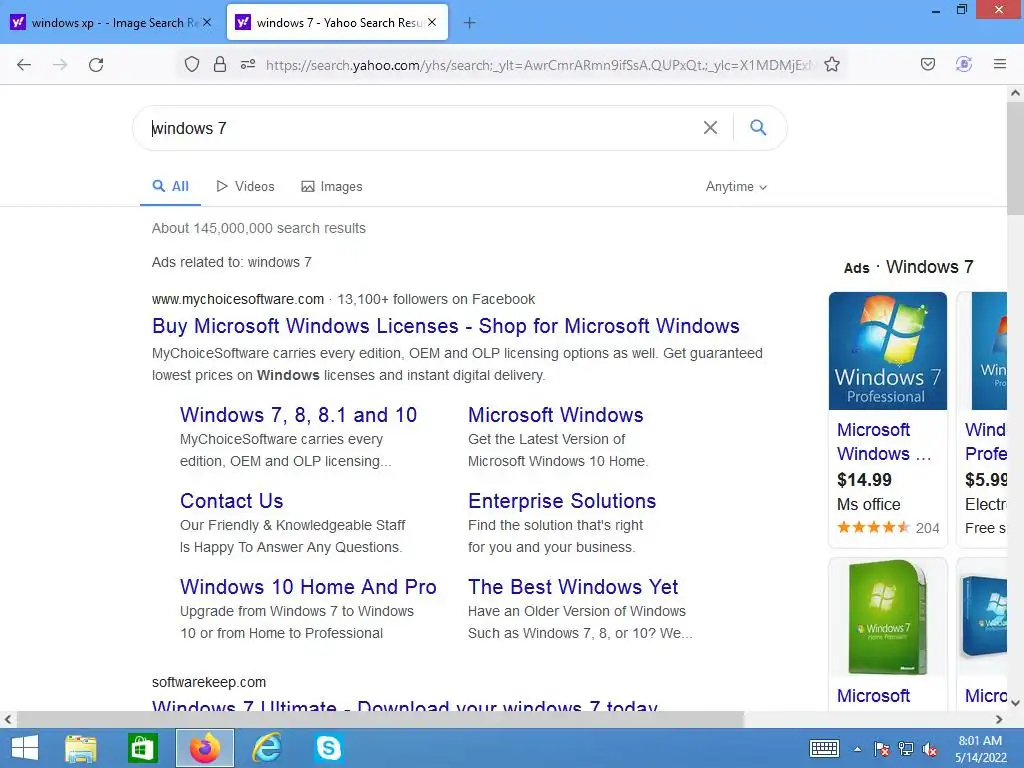This screenshot has width=1024, height=768.
Task: Open Windows 7 Ultimate softwarekeep link
Action: coord(405,705)
